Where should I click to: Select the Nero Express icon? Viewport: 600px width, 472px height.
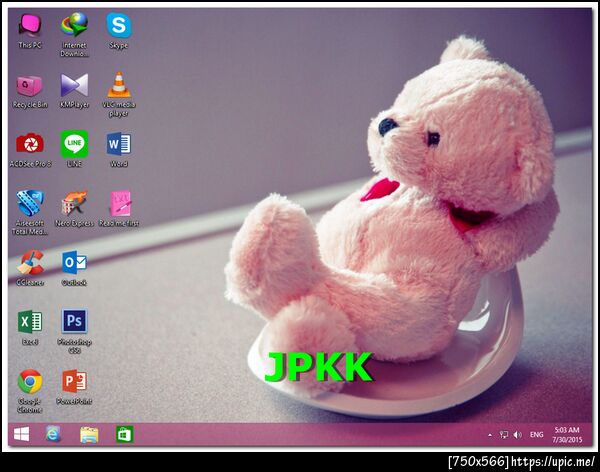(x=74, y=209)
